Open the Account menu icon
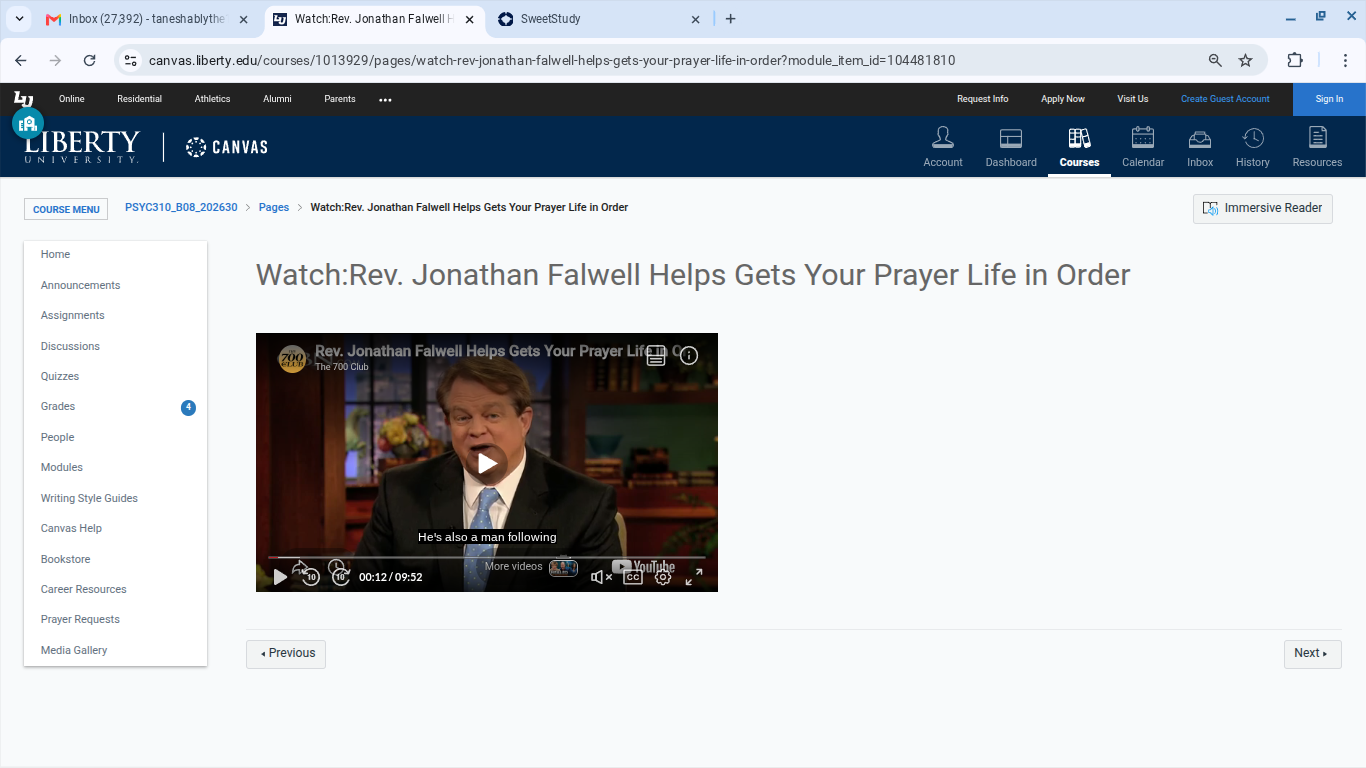The height and width of the screenshot is (768, 1366). 942,147
